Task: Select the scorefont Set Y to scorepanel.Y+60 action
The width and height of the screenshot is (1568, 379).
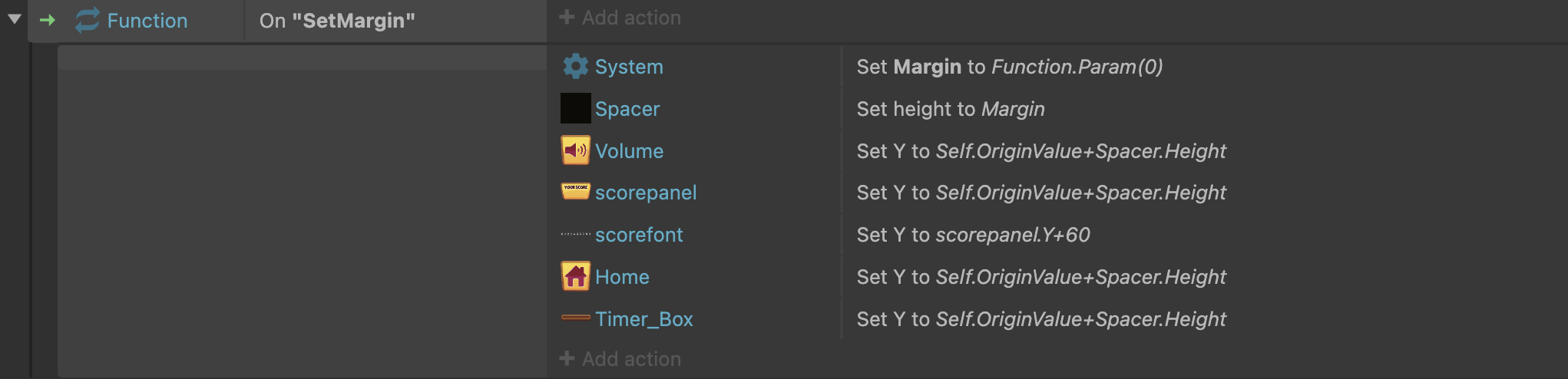Action: click(973, 235)
